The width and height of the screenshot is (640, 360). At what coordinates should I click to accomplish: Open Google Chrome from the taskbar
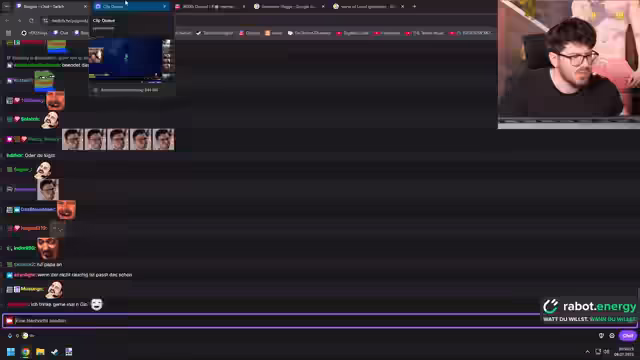26,352
